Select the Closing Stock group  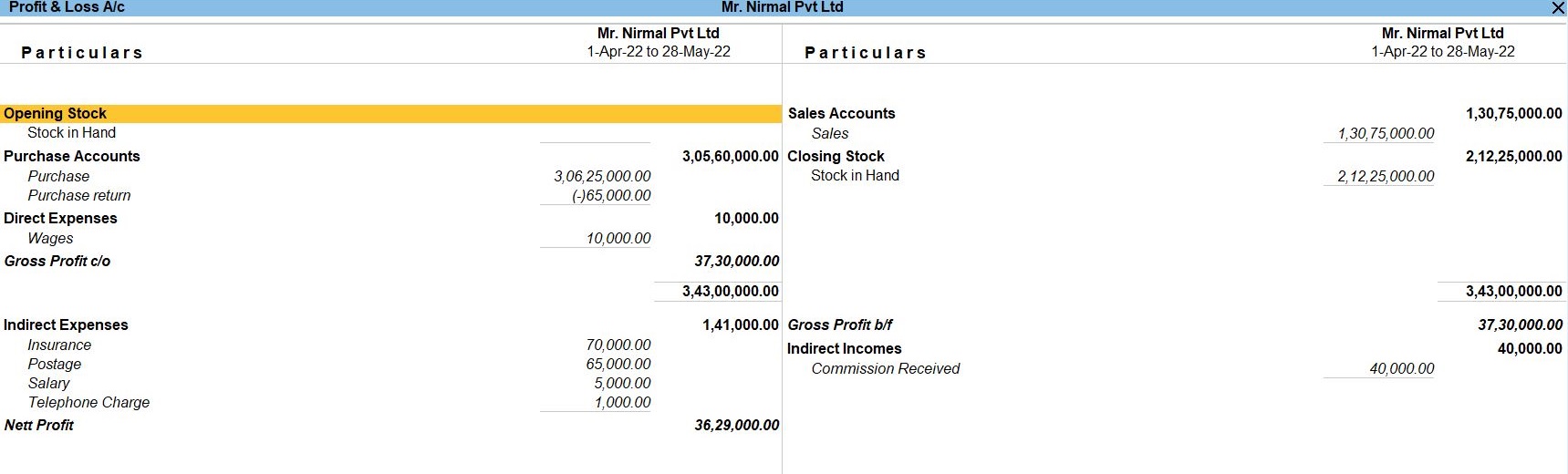pos(836,157)
